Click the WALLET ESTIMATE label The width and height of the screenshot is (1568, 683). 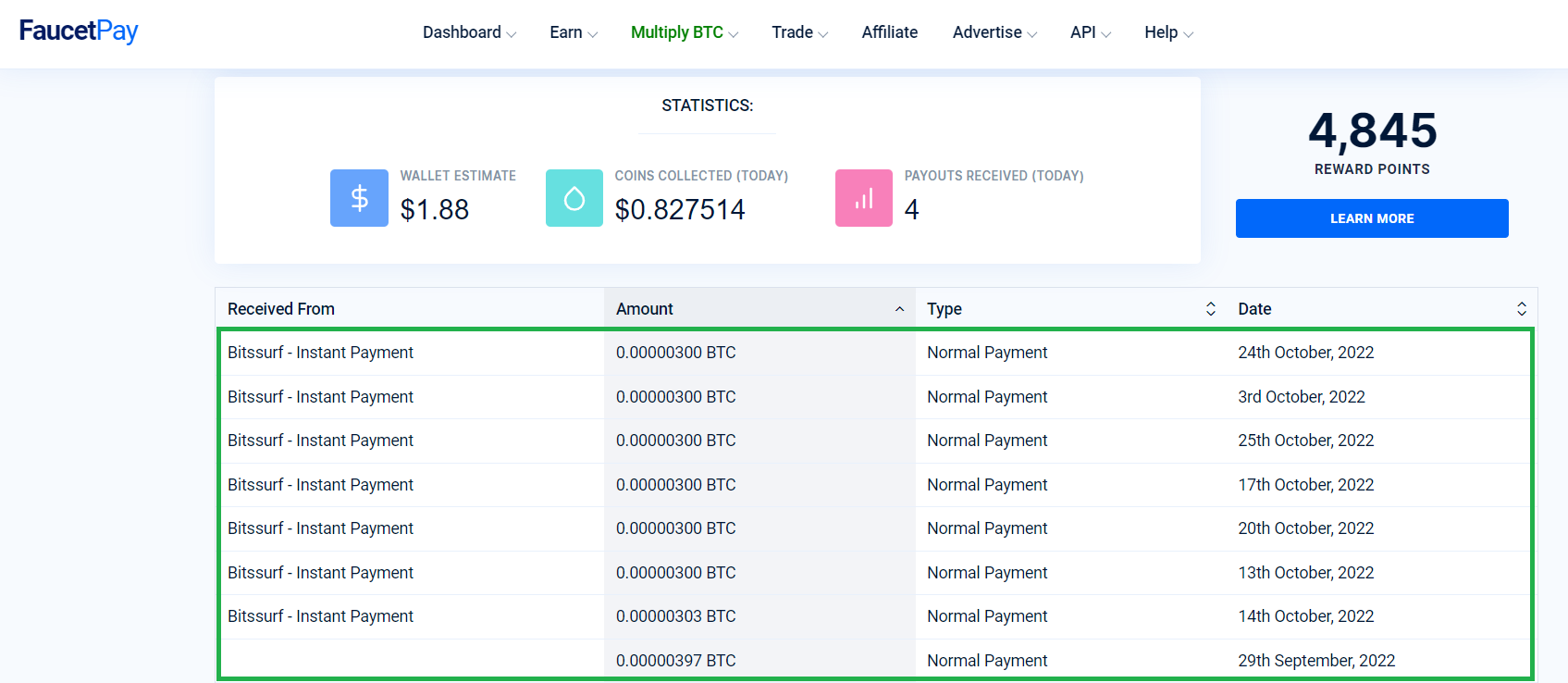458,176
